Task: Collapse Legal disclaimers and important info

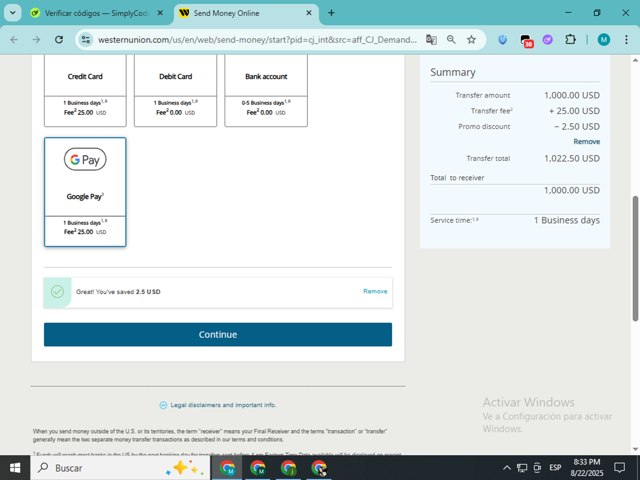Action: pyautogui.click(x=218, y=405)
